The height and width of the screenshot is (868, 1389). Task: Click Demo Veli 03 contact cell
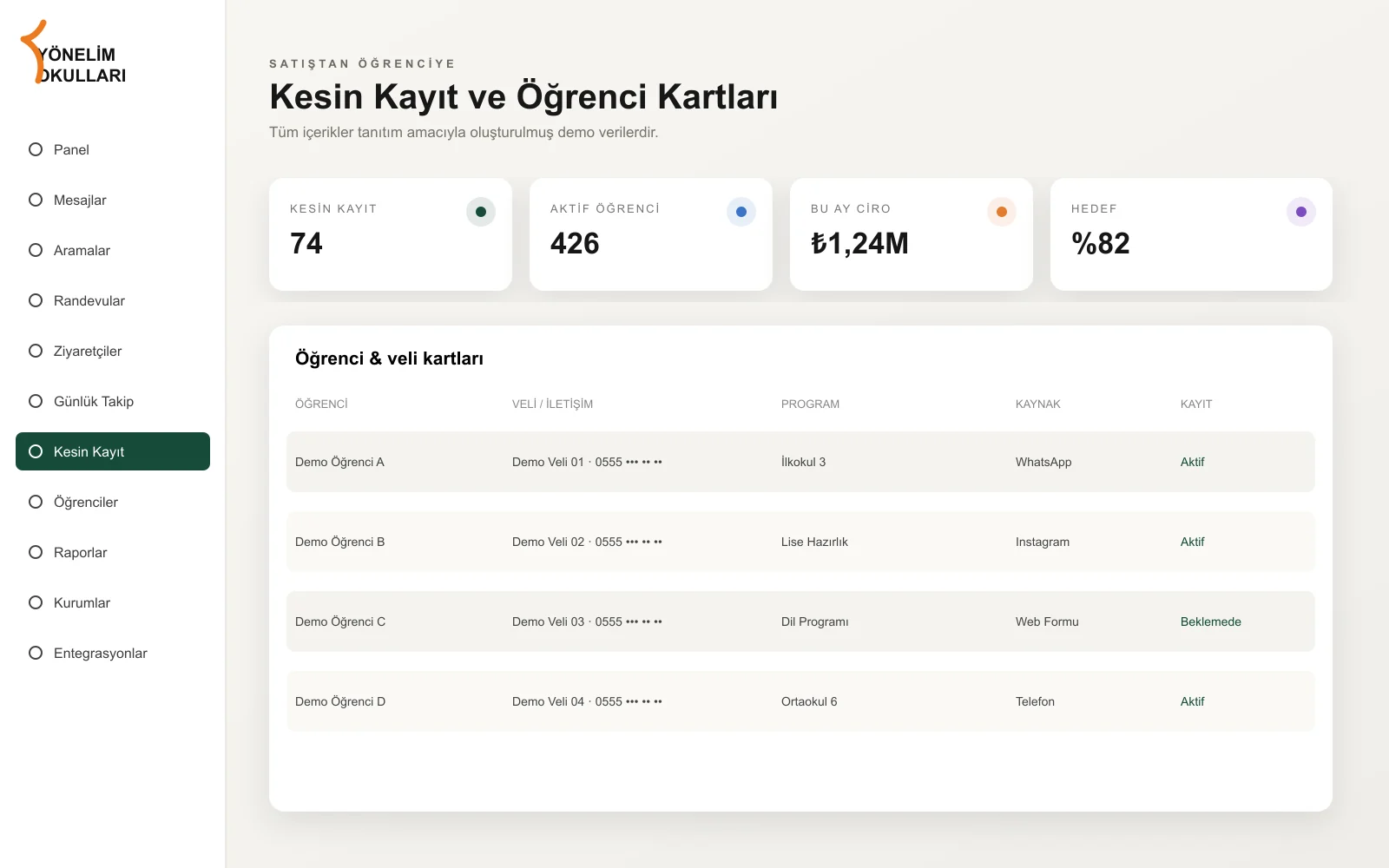click(587, 621)
